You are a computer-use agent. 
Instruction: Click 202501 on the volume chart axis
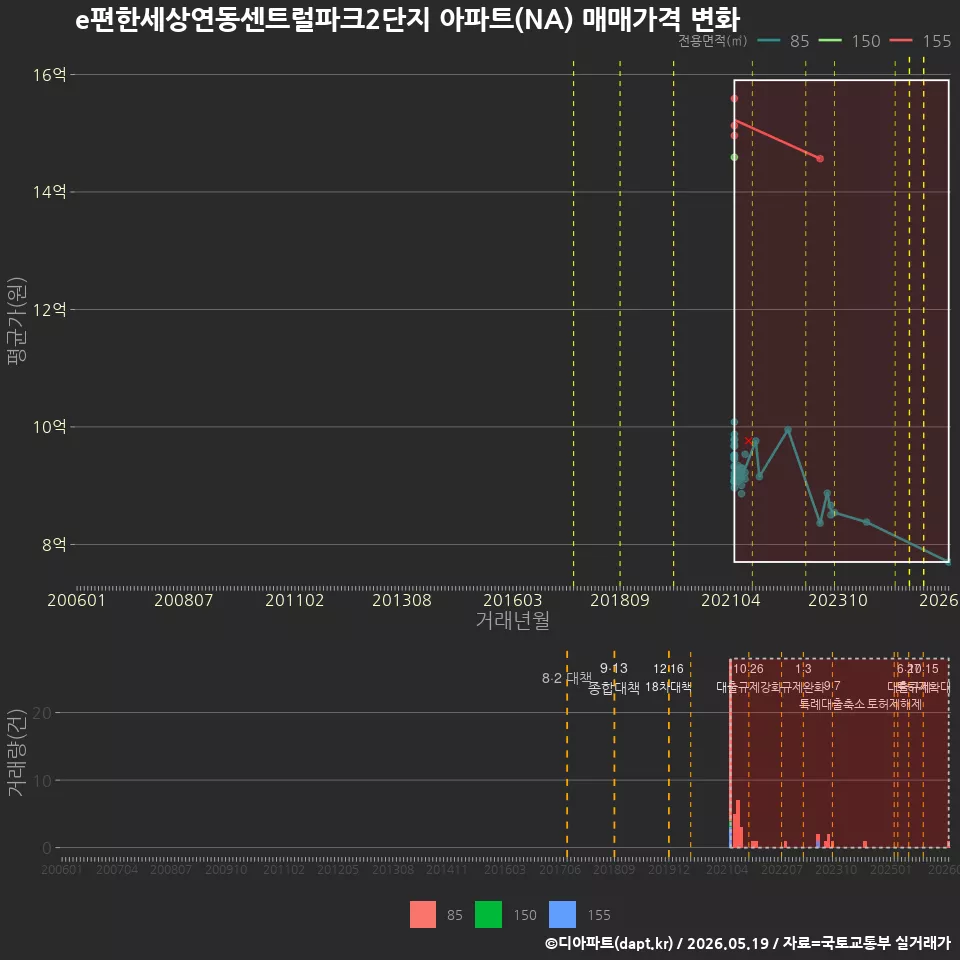click(891, 869)
